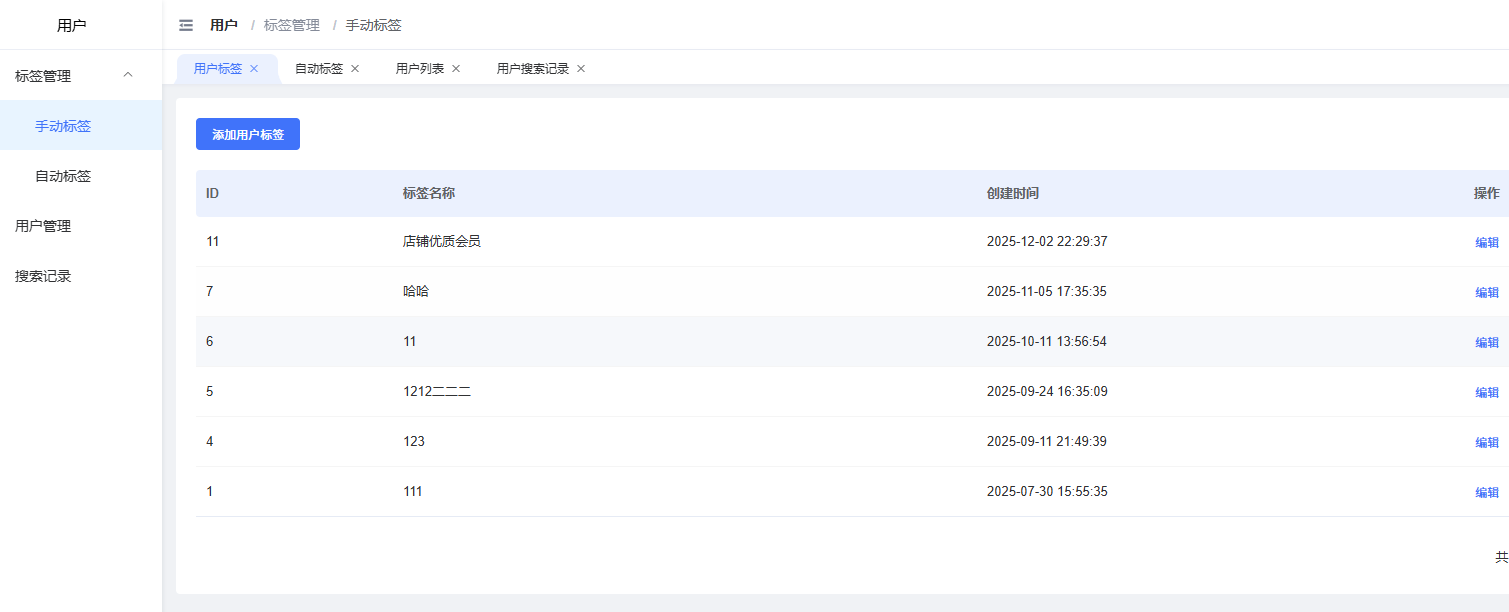The image size is (1509, 612).
Task: Edit the 店铺优质会员 tag row
Action: (1487, 242)
